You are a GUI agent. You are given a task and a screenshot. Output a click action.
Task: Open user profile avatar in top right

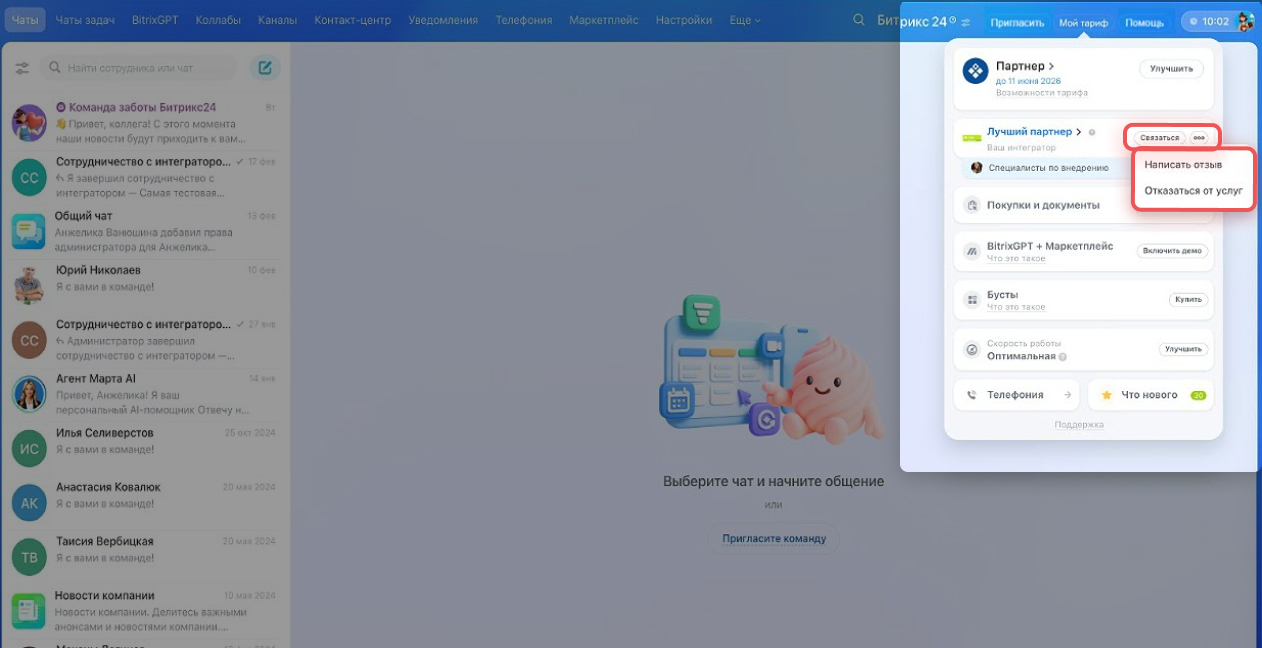point(1245,22)
